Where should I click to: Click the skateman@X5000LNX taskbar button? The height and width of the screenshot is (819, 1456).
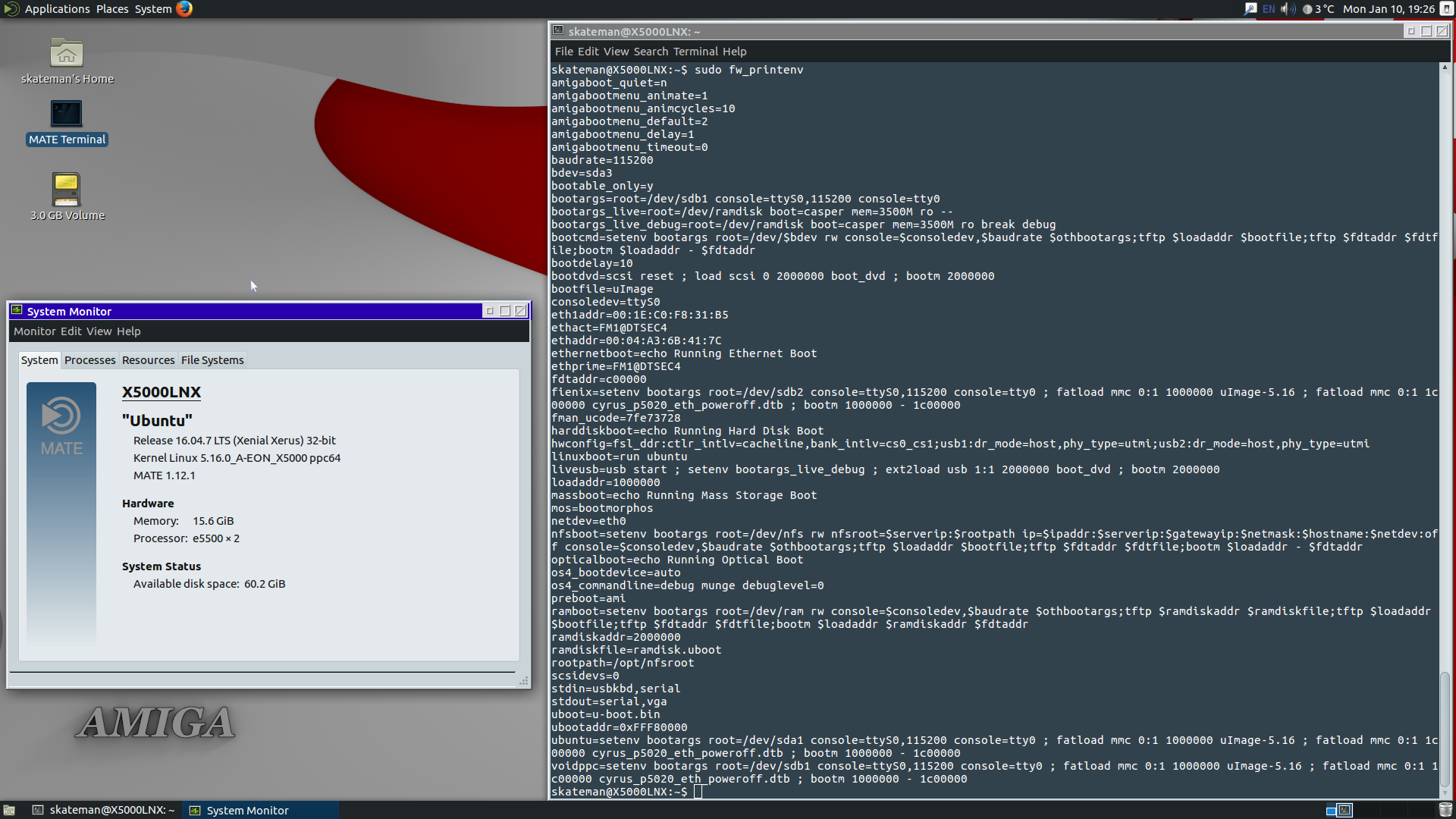click(x=105, y=810)
